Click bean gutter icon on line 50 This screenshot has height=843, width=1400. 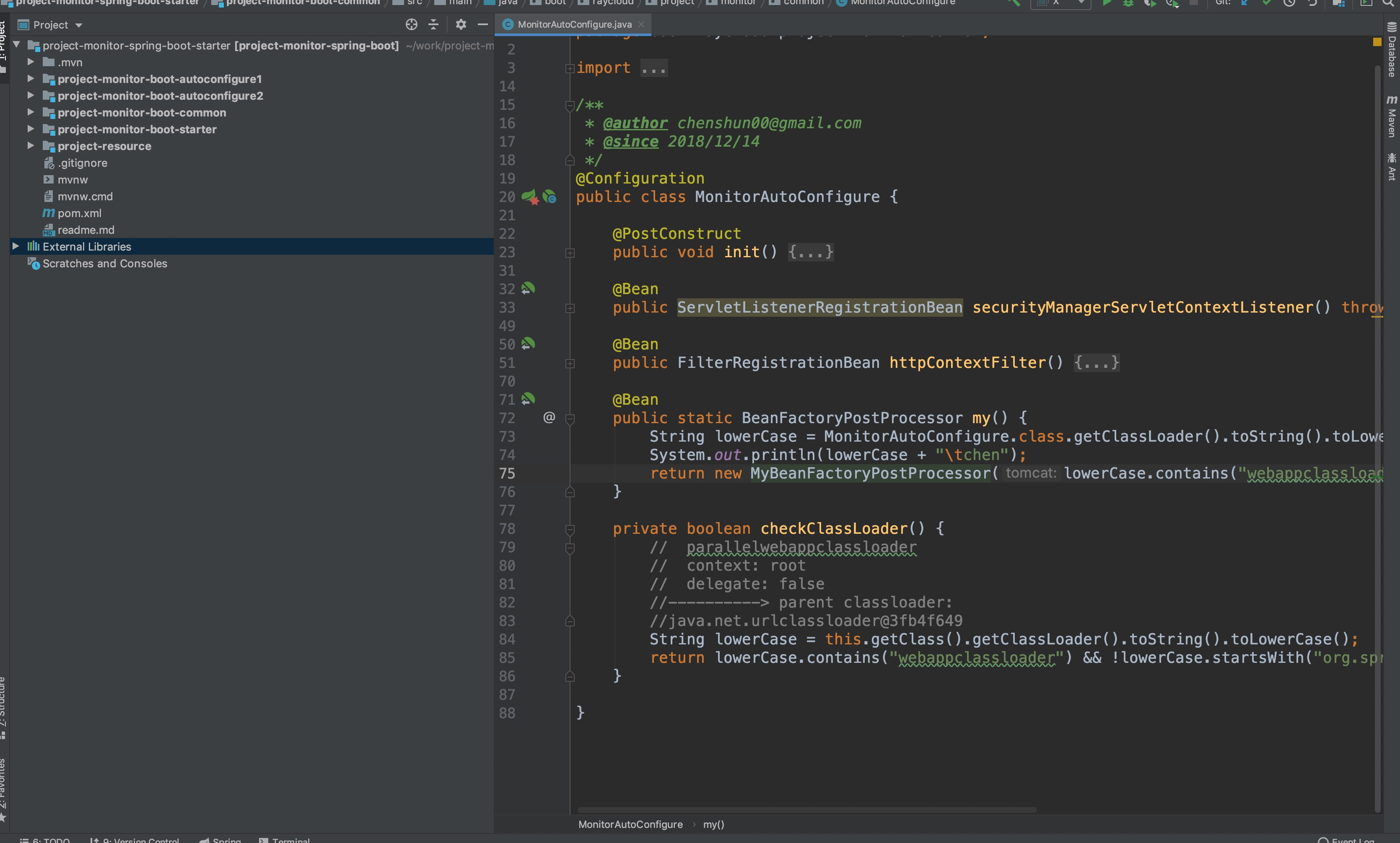(x=528, y=344)
